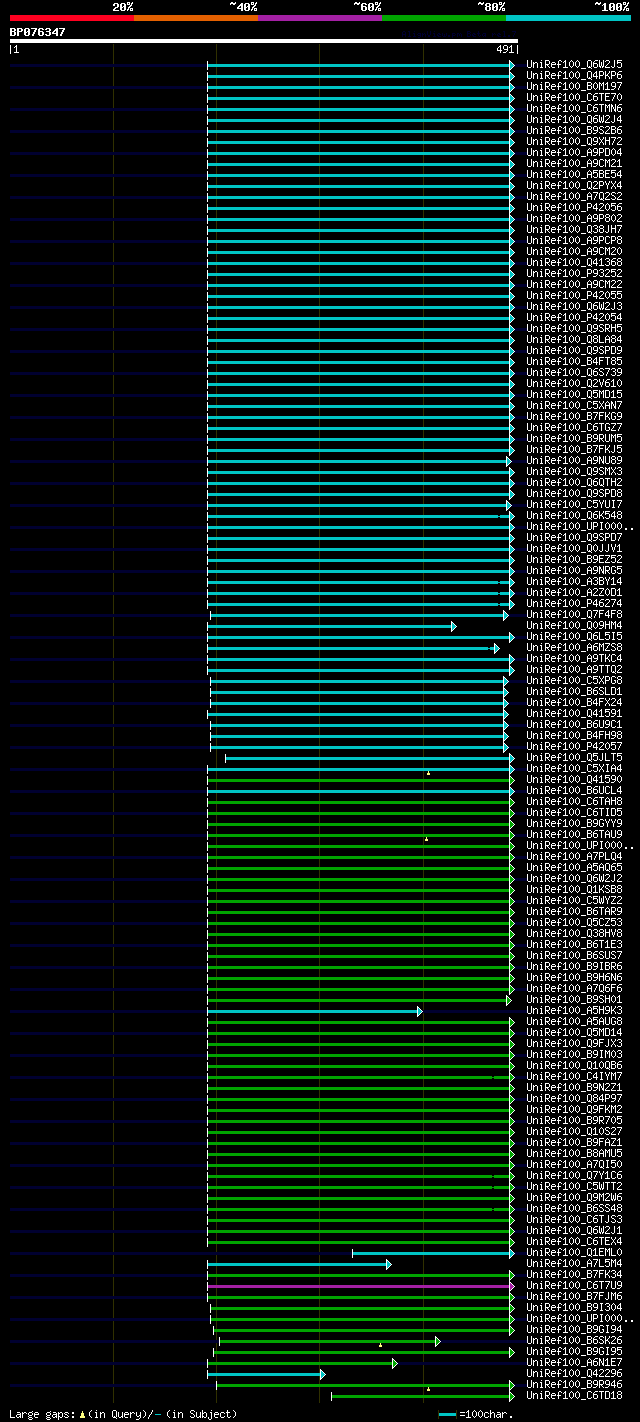Viewport: 640px width, 1422px height.
Task: Click the cyan ~100% identity legend segment
Action: tap(568, 18)
